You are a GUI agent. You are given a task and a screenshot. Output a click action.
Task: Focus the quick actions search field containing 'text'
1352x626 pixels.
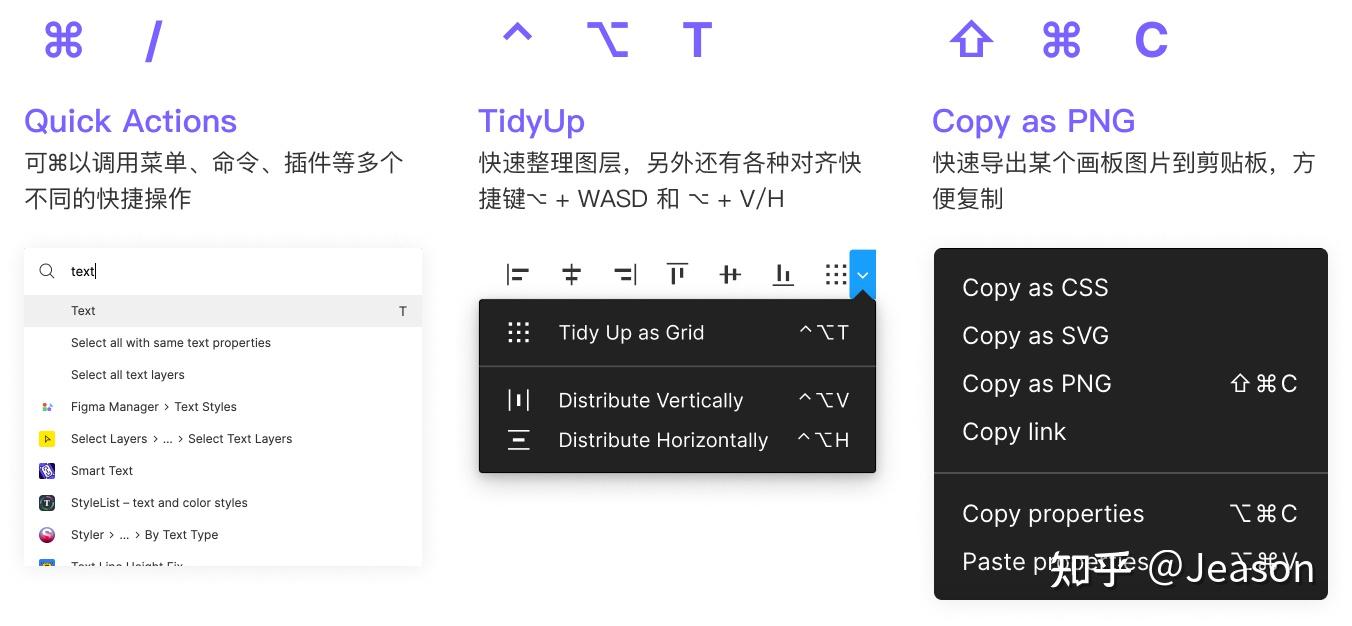pyautogui.click(x=223, y=271)
